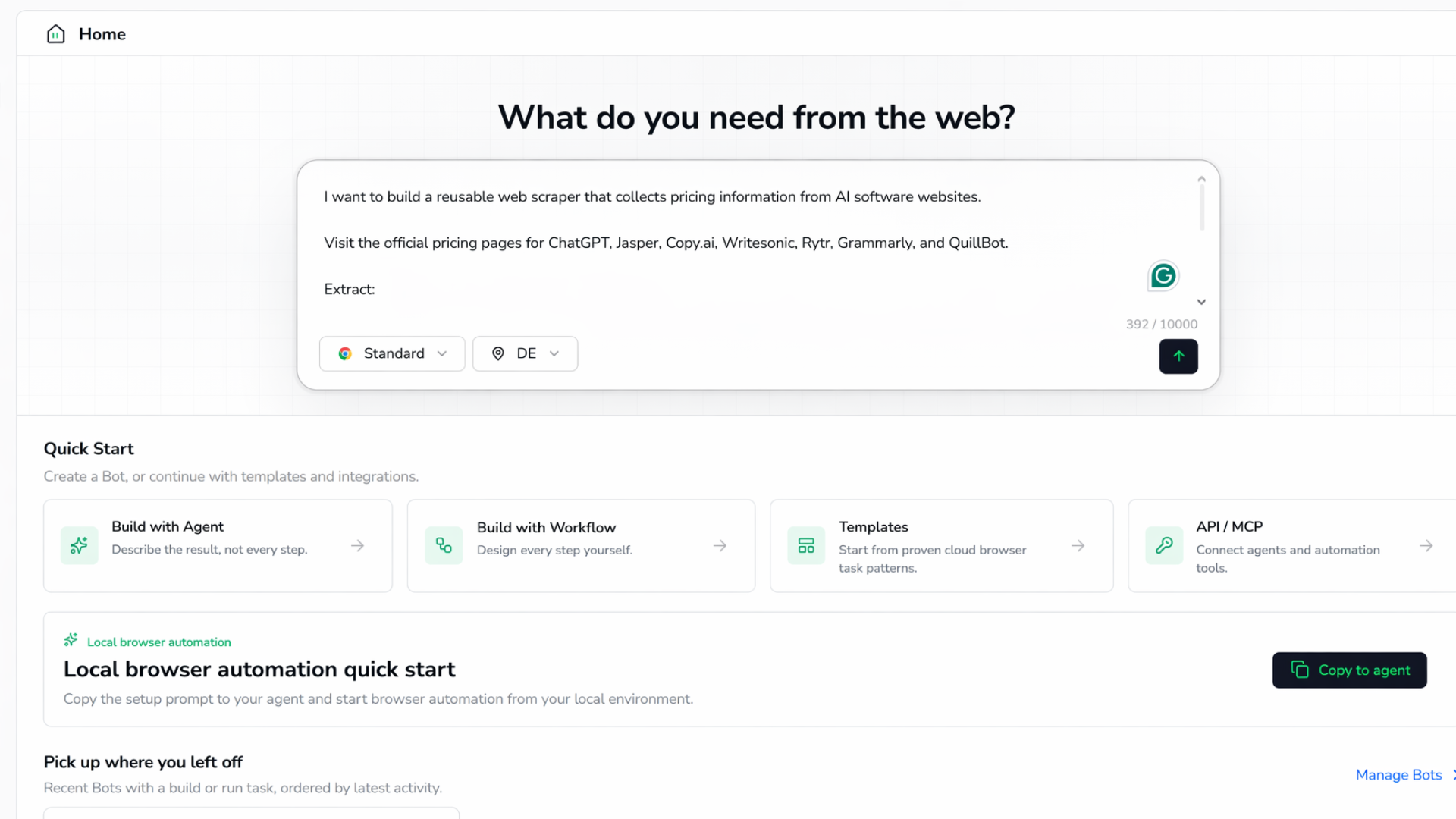Click the Standard dropdown chevron
Viewport: 1456px width, 819px height.
point(442,354)
